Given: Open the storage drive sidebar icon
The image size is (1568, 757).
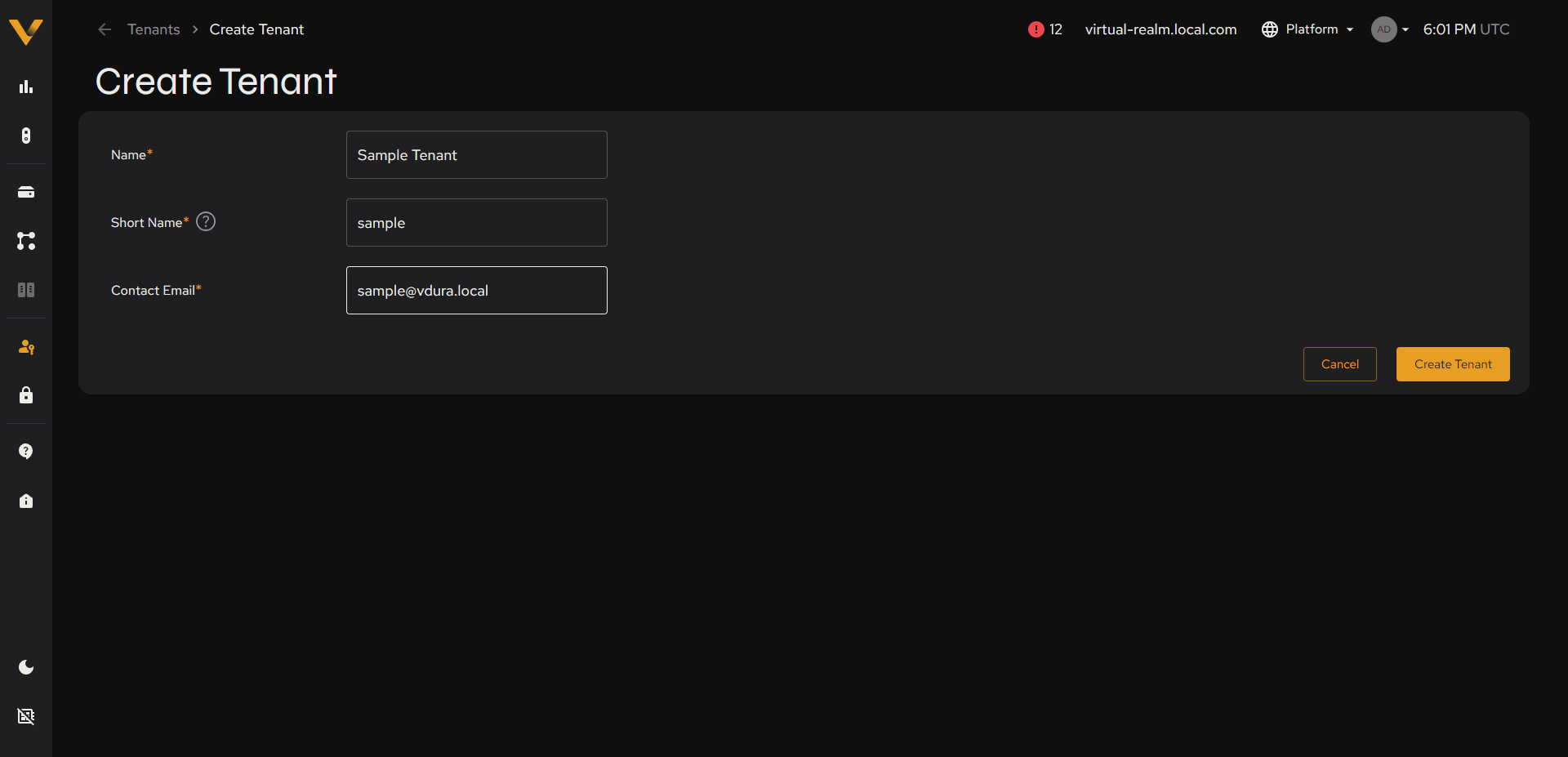Looking at the screenshot, I should (x=26, y=192).
